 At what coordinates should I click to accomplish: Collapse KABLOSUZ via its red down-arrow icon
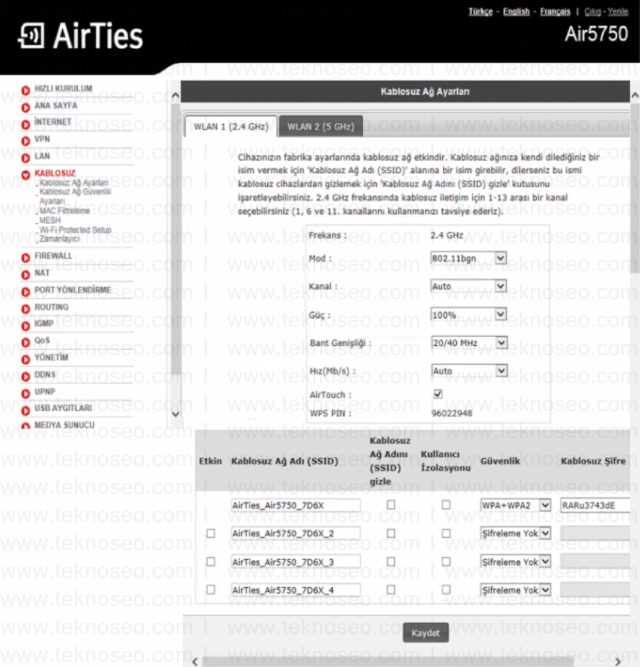(x=26, y=175)
